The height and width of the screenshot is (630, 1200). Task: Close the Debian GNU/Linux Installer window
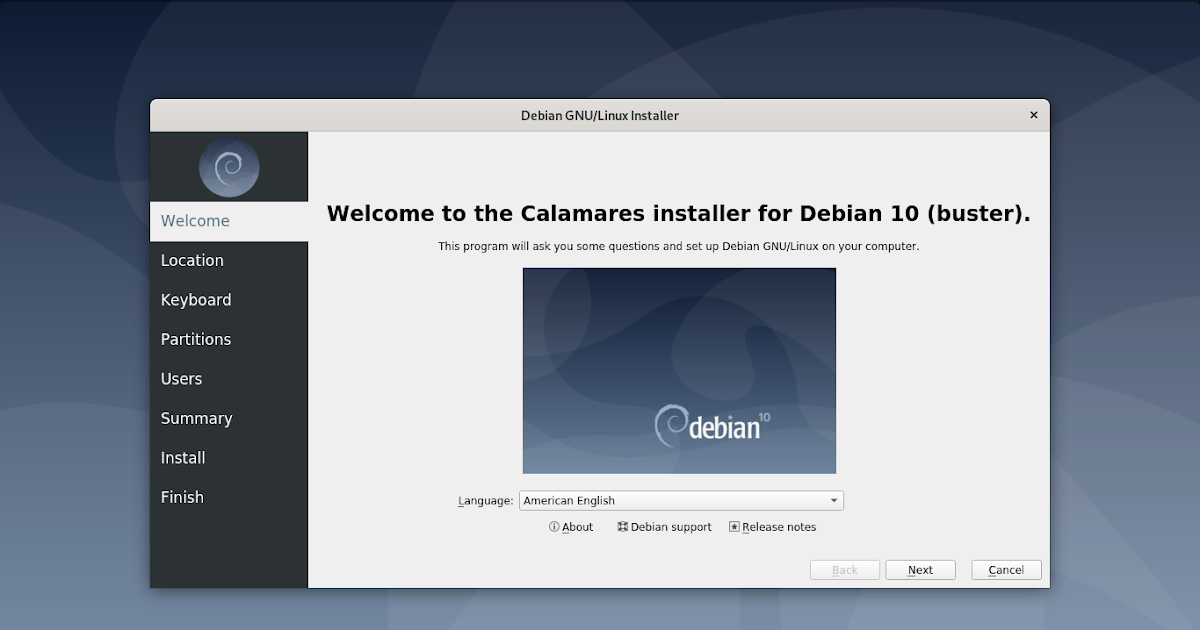[x=1033, y=114]
